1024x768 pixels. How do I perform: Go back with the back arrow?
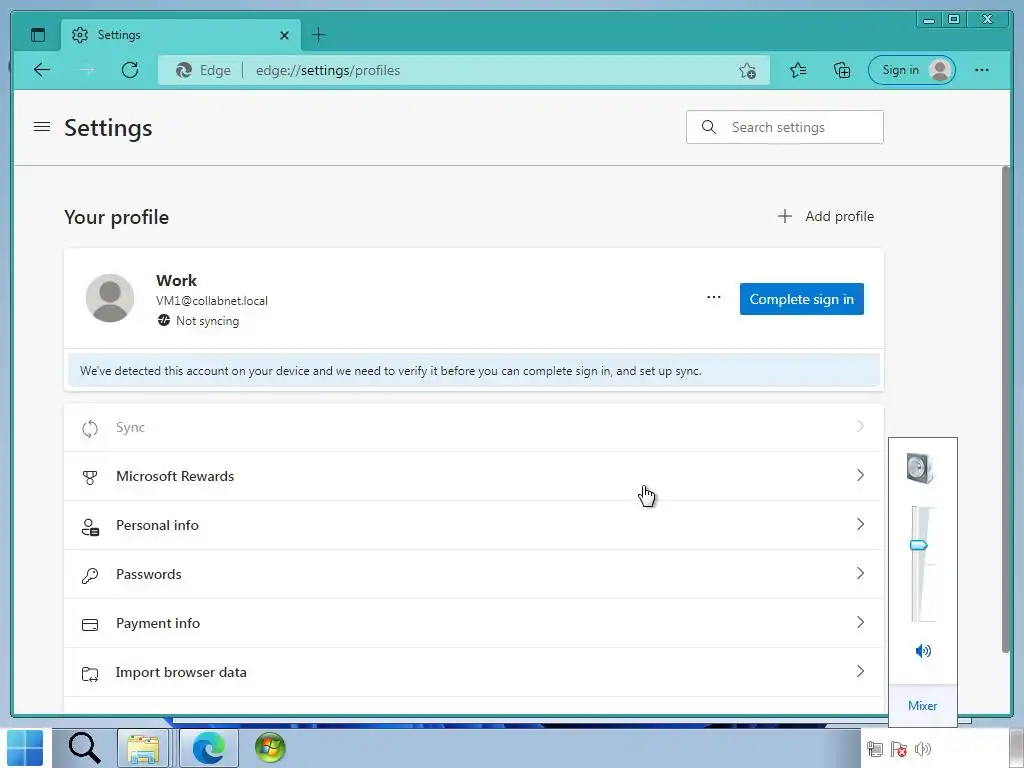[42, 70]
